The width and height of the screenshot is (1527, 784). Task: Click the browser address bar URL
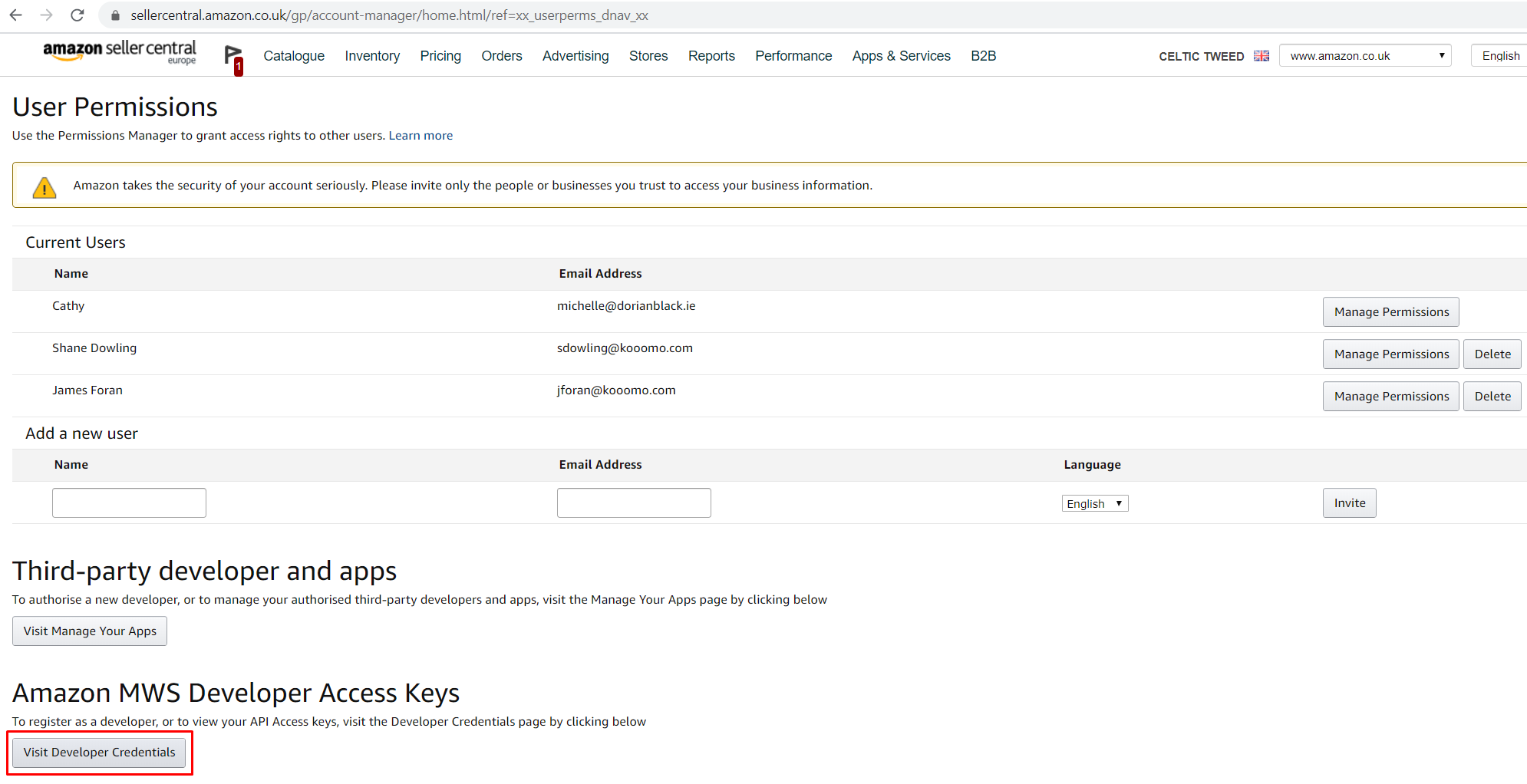point(389,15)
